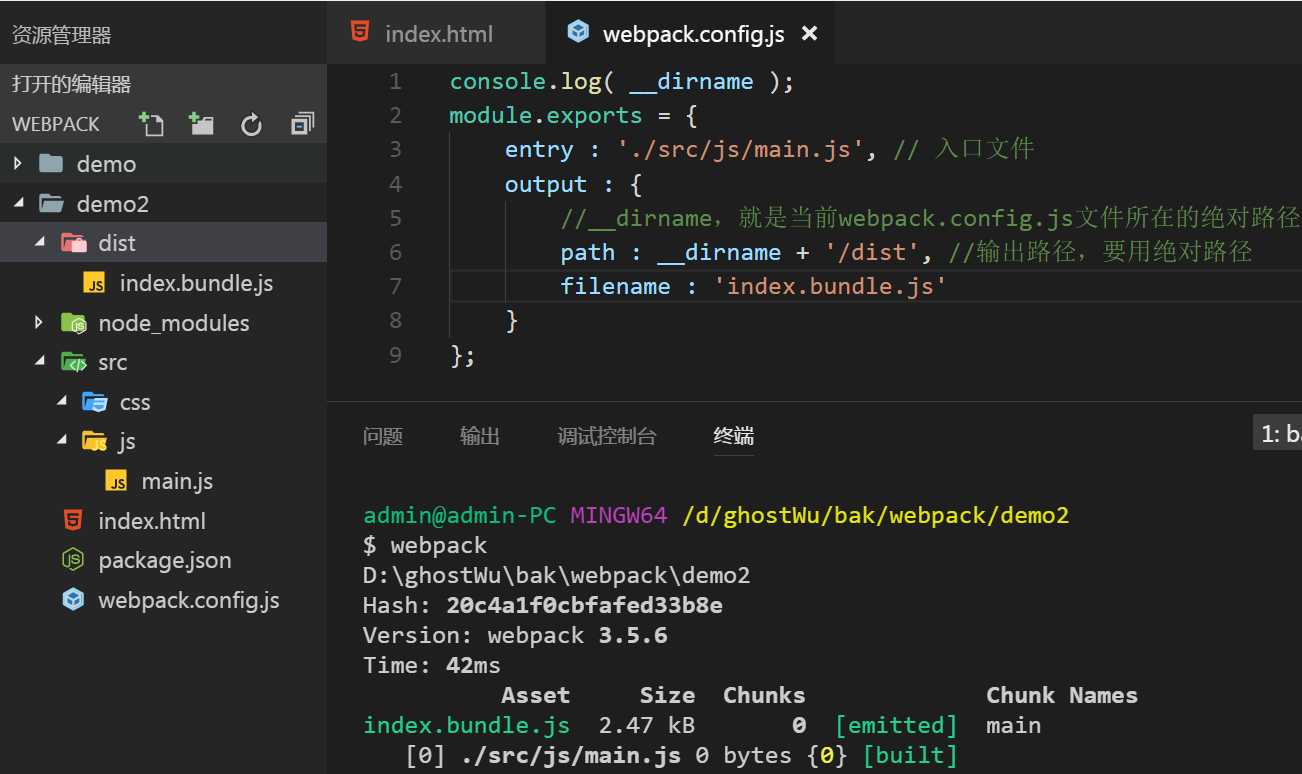Click the demo folder icon

[x=50, y=163]
